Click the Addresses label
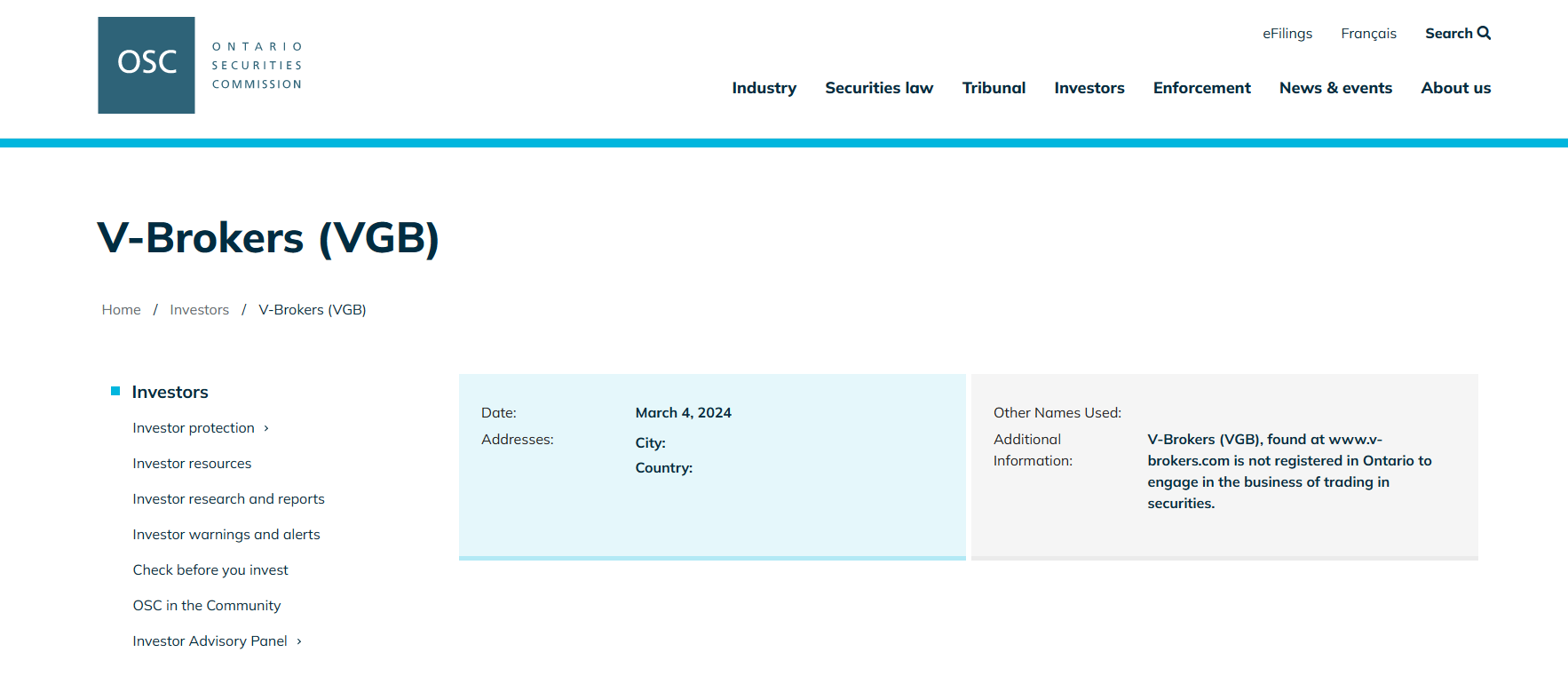 pyautogui.click(x=518, y=440)
